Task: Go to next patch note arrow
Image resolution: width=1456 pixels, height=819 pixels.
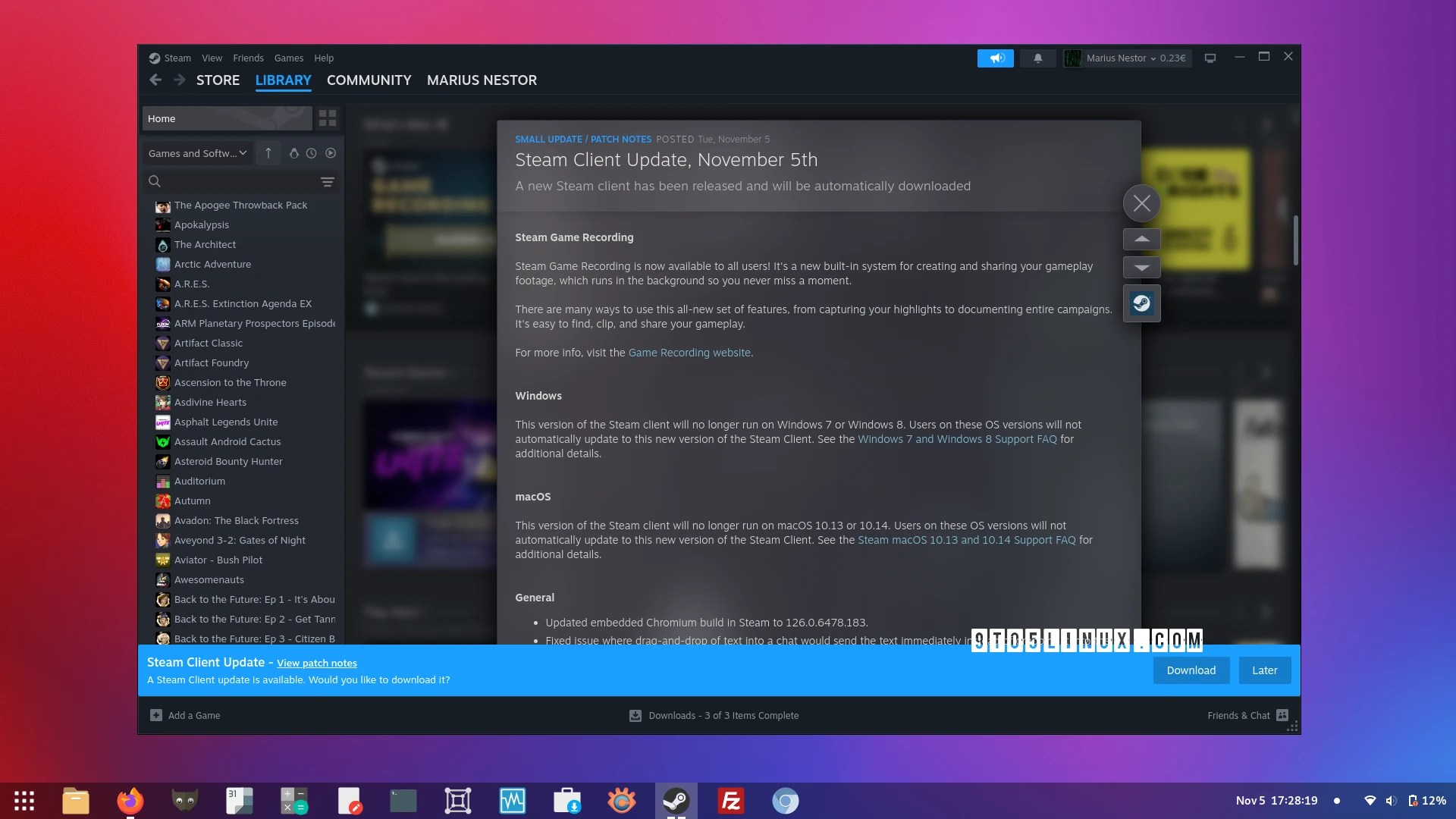Action: pos(1141,268)
